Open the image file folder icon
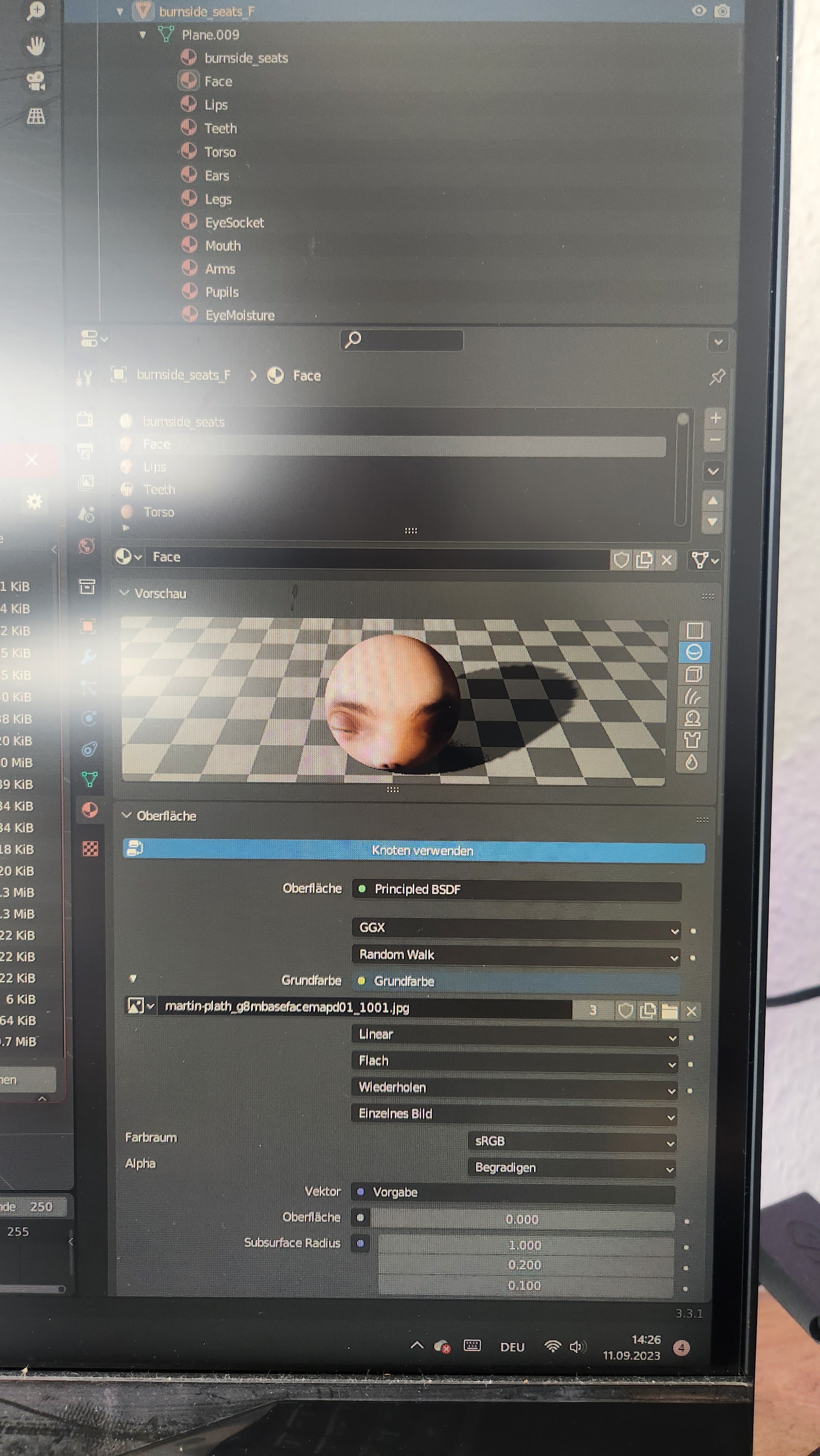The height and width of the screenshot is (1456, 820). 669,1011
